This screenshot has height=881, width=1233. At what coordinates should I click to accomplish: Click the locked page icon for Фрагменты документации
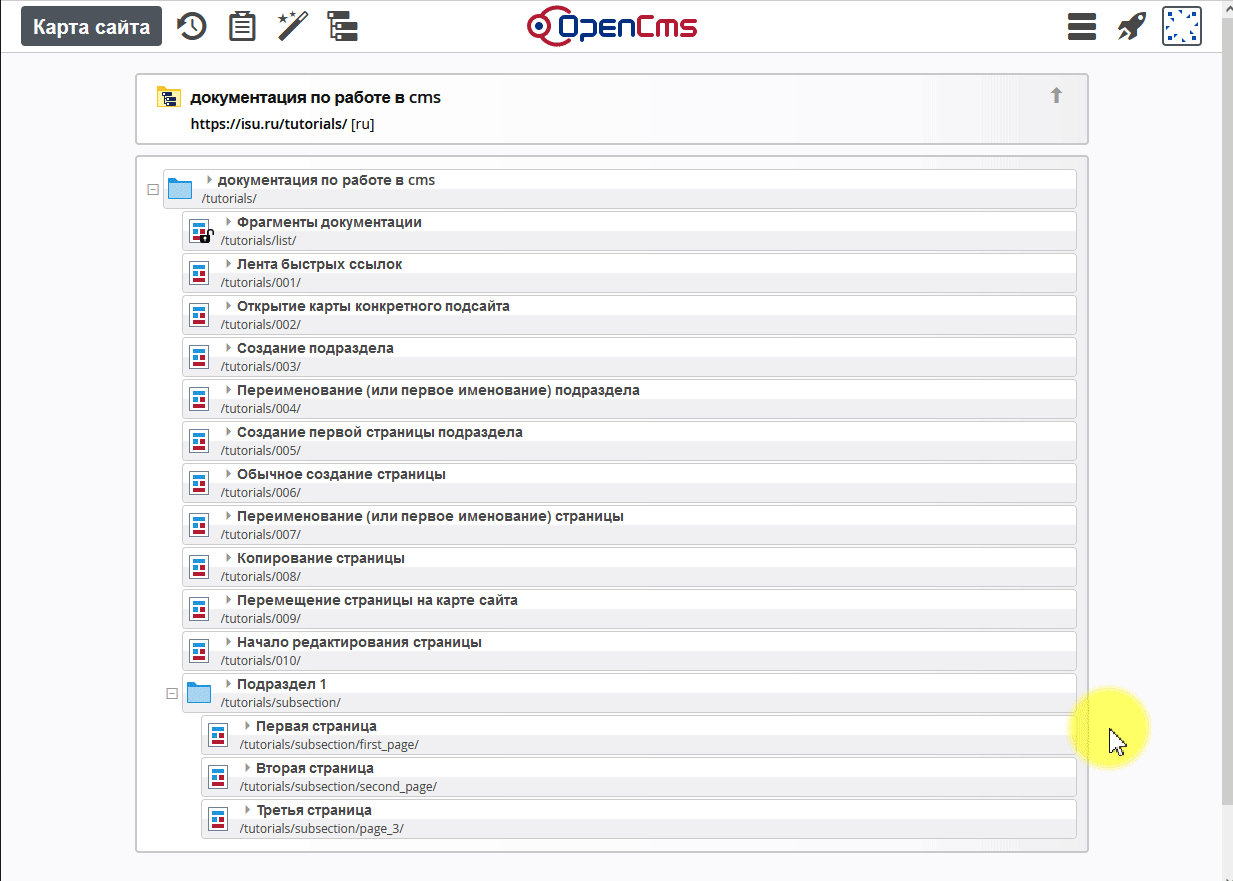click(x=200, y=232)
